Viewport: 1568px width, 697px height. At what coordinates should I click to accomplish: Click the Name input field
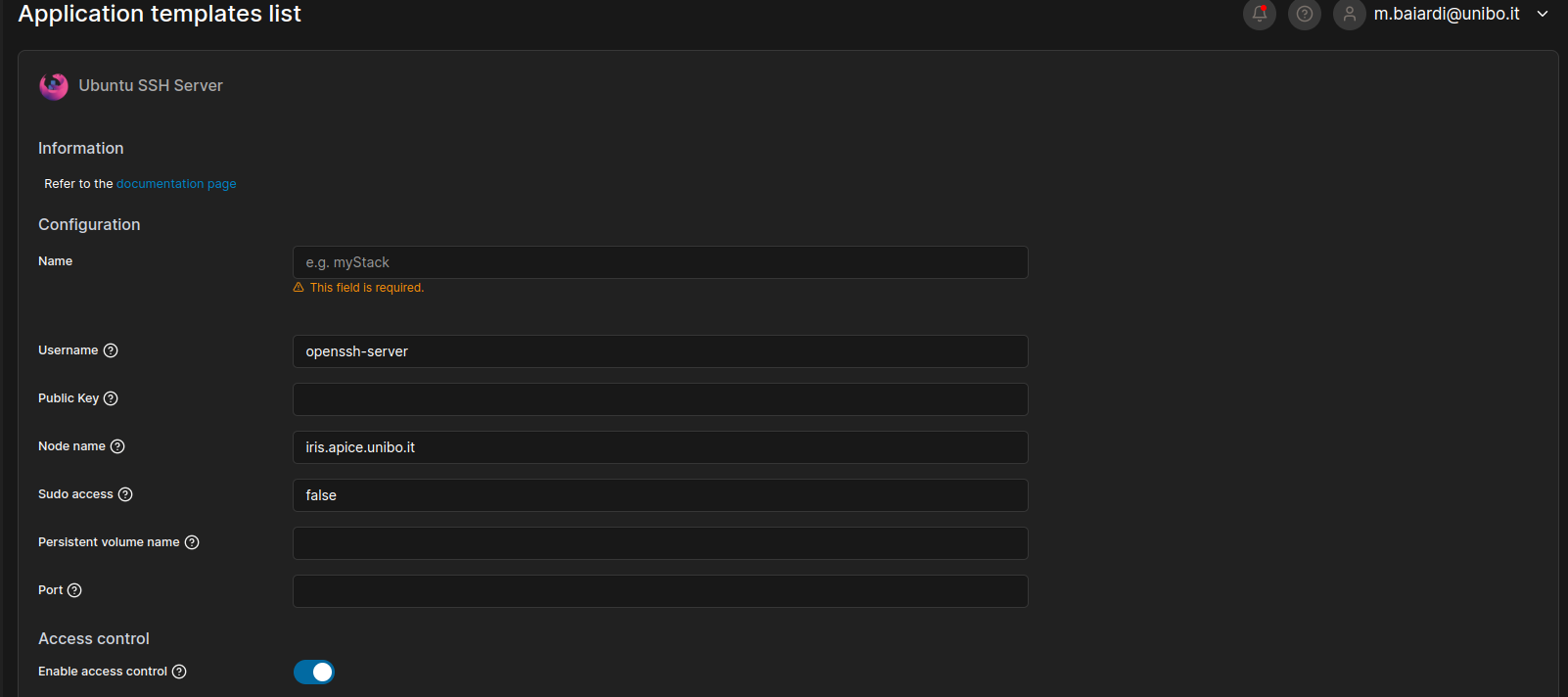[660, 262]
